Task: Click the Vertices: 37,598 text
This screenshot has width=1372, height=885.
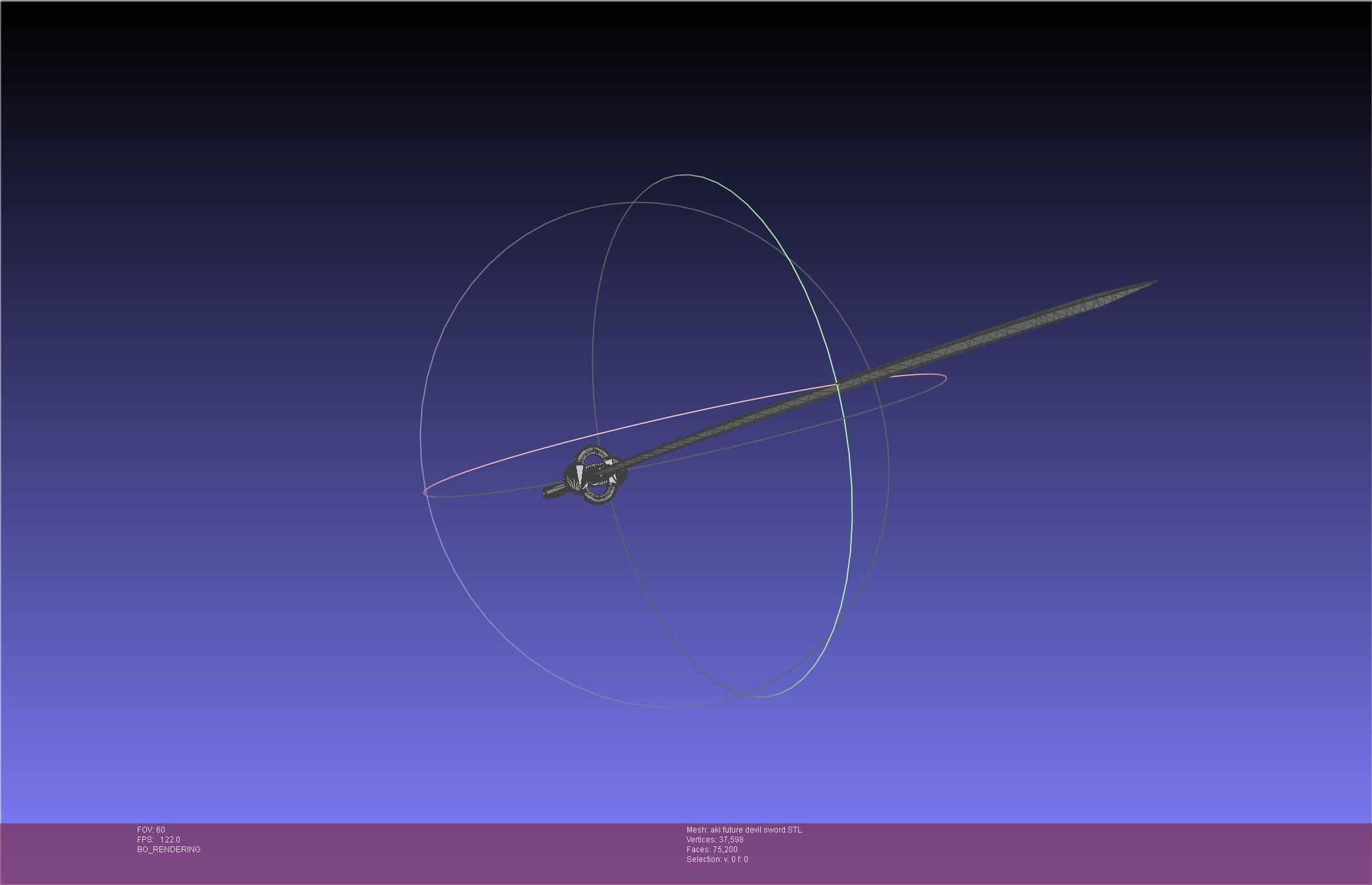Action: pyautogui.click(x=715, y=840)
